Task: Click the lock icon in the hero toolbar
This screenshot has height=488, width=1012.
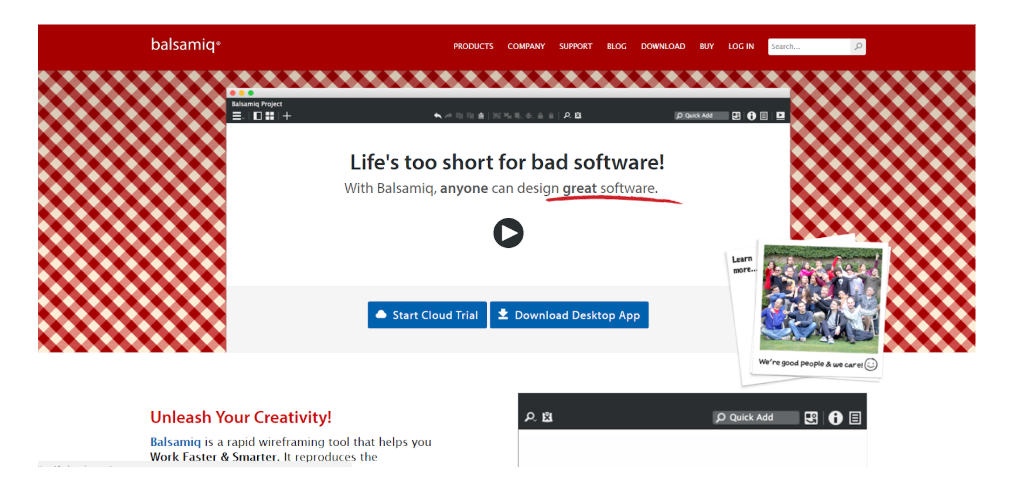Action: [540, 116]
